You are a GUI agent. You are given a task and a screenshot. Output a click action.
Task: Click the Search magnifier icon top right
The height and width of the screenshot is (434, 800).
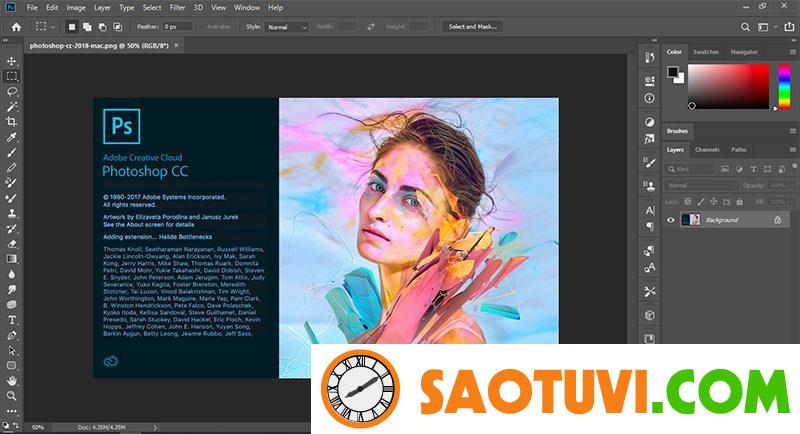coord(745,27)
